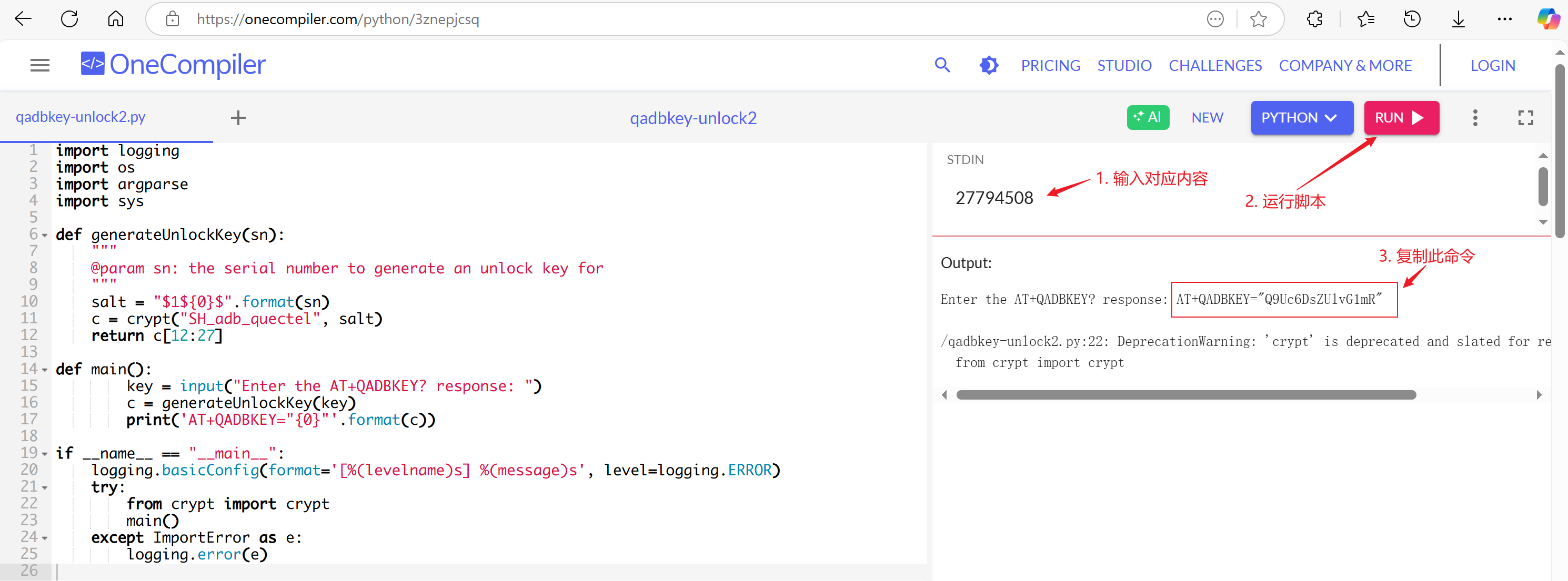Enter fullscreen editor mode icon
1568x581 pixels.
(x=1525, y=117)
